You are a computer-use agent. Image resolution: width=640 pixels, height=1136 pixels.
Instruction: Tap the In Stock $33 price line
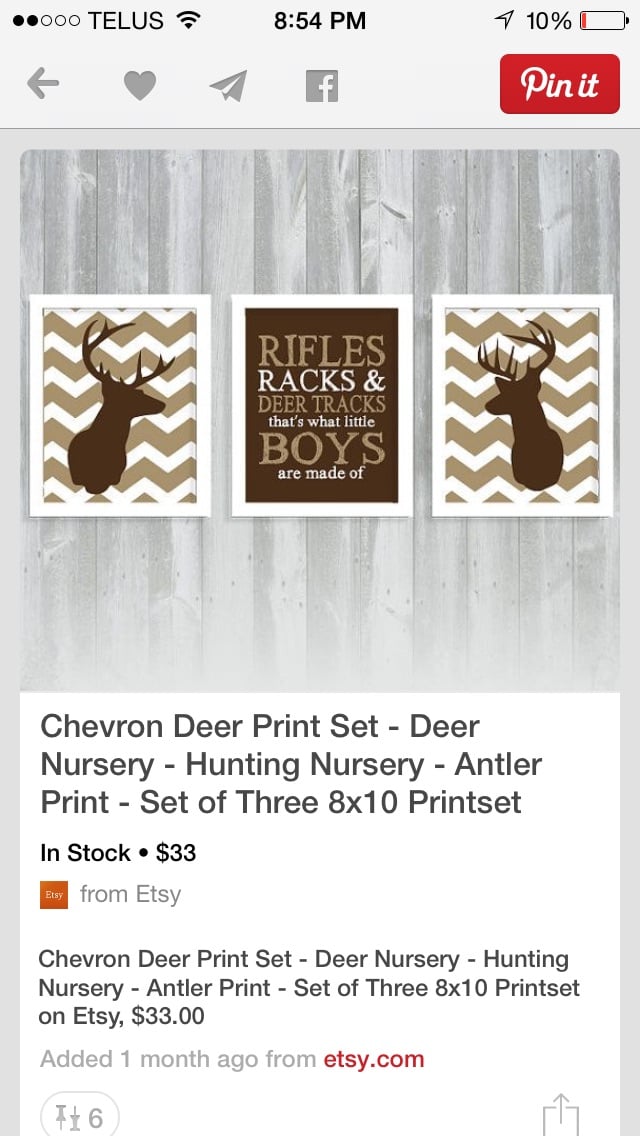pos(118,853)
